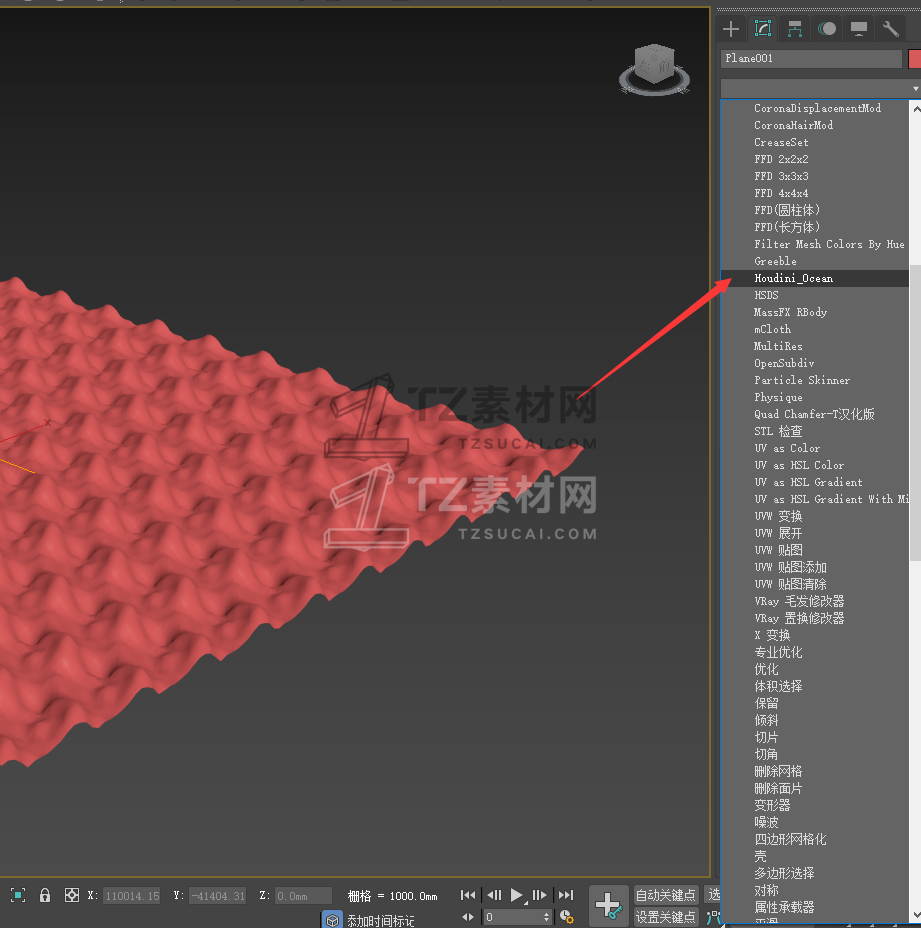The width and height of the screenshot is (921, 928).
Task: Click the 自动关键点 auto key button
Action: (x=665, y=895)
